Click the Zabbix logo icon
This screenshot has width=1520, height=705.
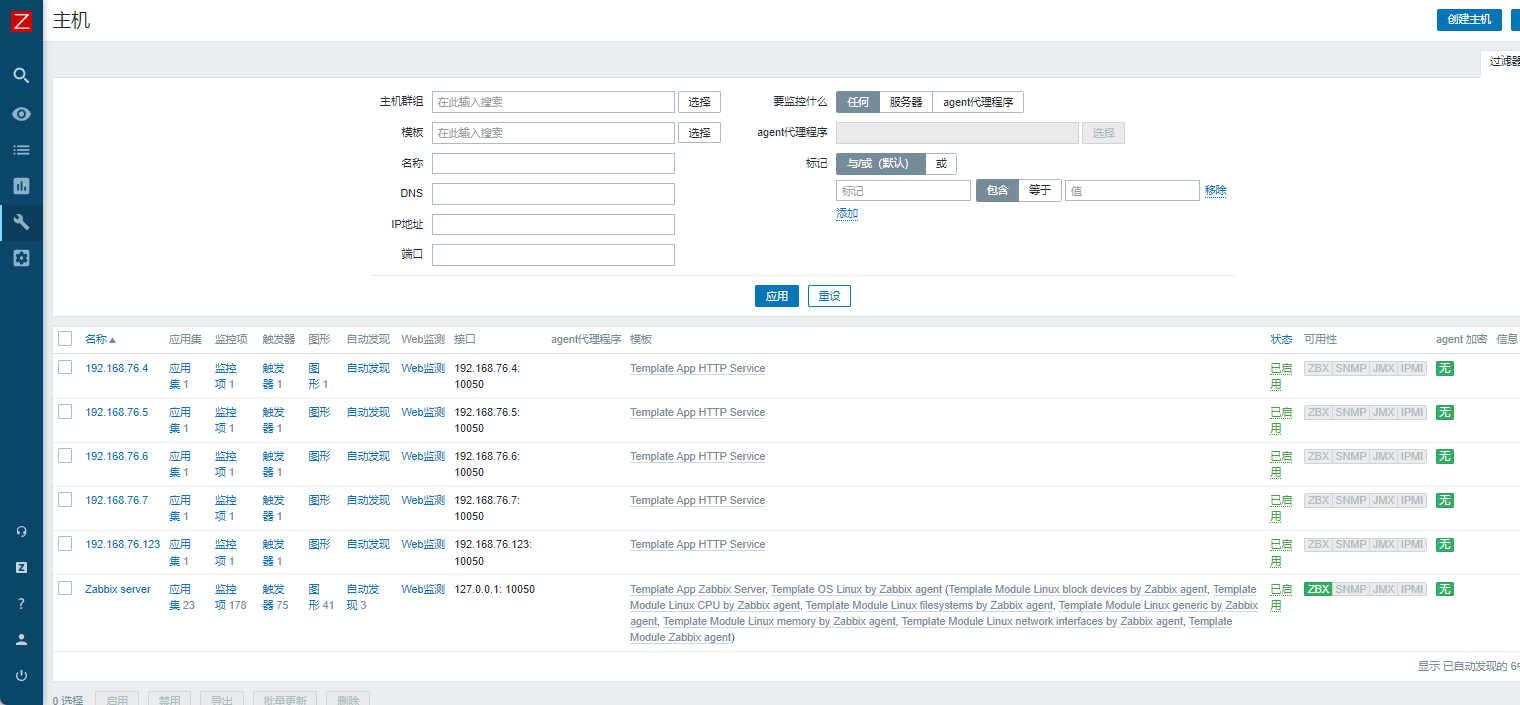[x=21, y=21]
